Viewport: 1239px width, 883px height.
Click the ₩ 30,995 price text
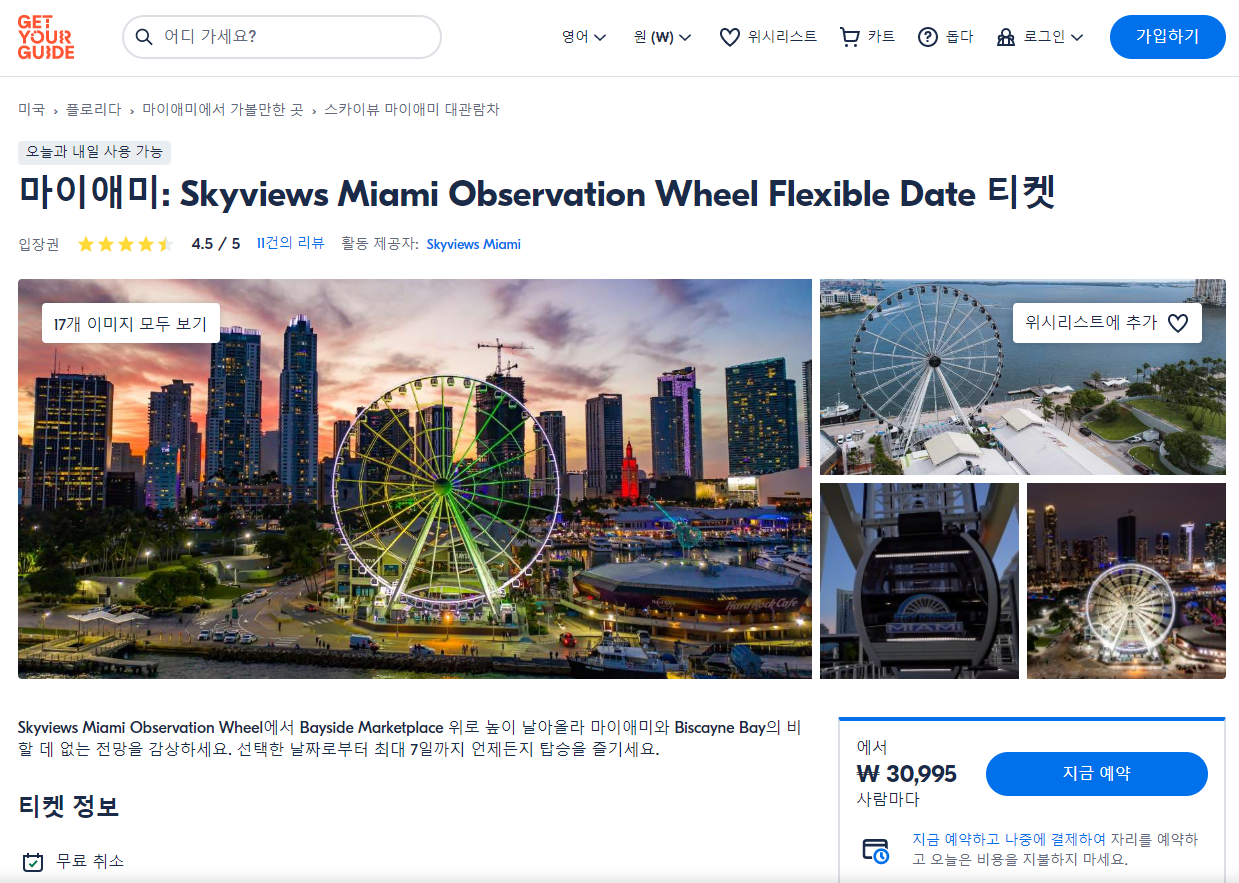tap(907, 774)
